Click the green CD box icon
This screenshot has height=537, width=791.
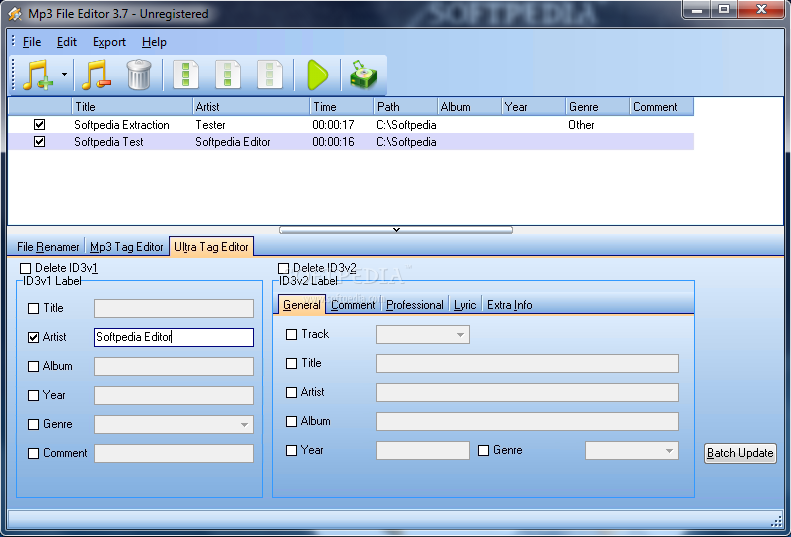(x=363, y=75)
